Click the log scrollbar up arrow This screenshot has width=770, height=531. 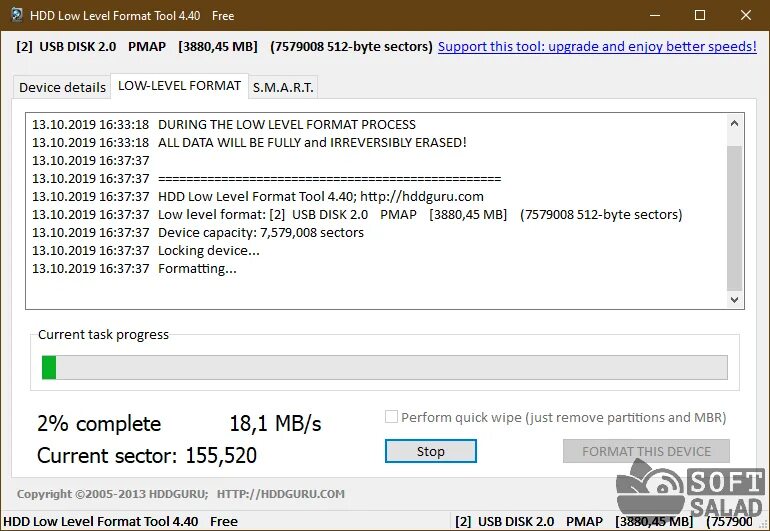pos(734,123)
